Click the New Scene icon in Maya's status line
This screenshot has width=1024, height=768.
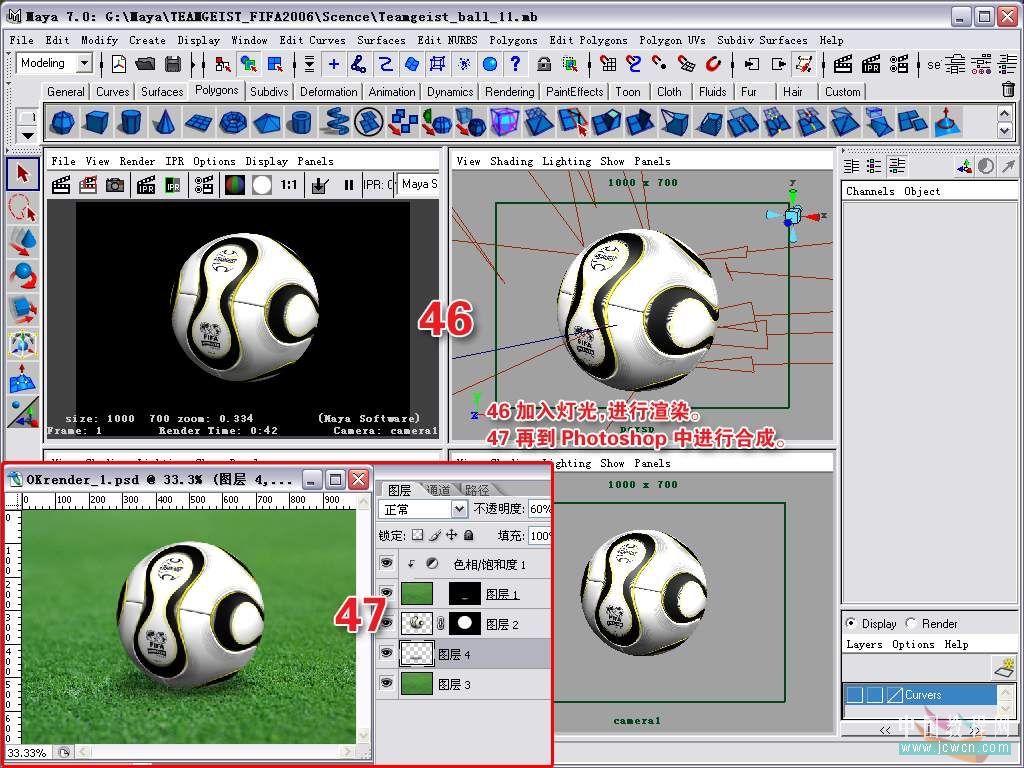(119, 64)
